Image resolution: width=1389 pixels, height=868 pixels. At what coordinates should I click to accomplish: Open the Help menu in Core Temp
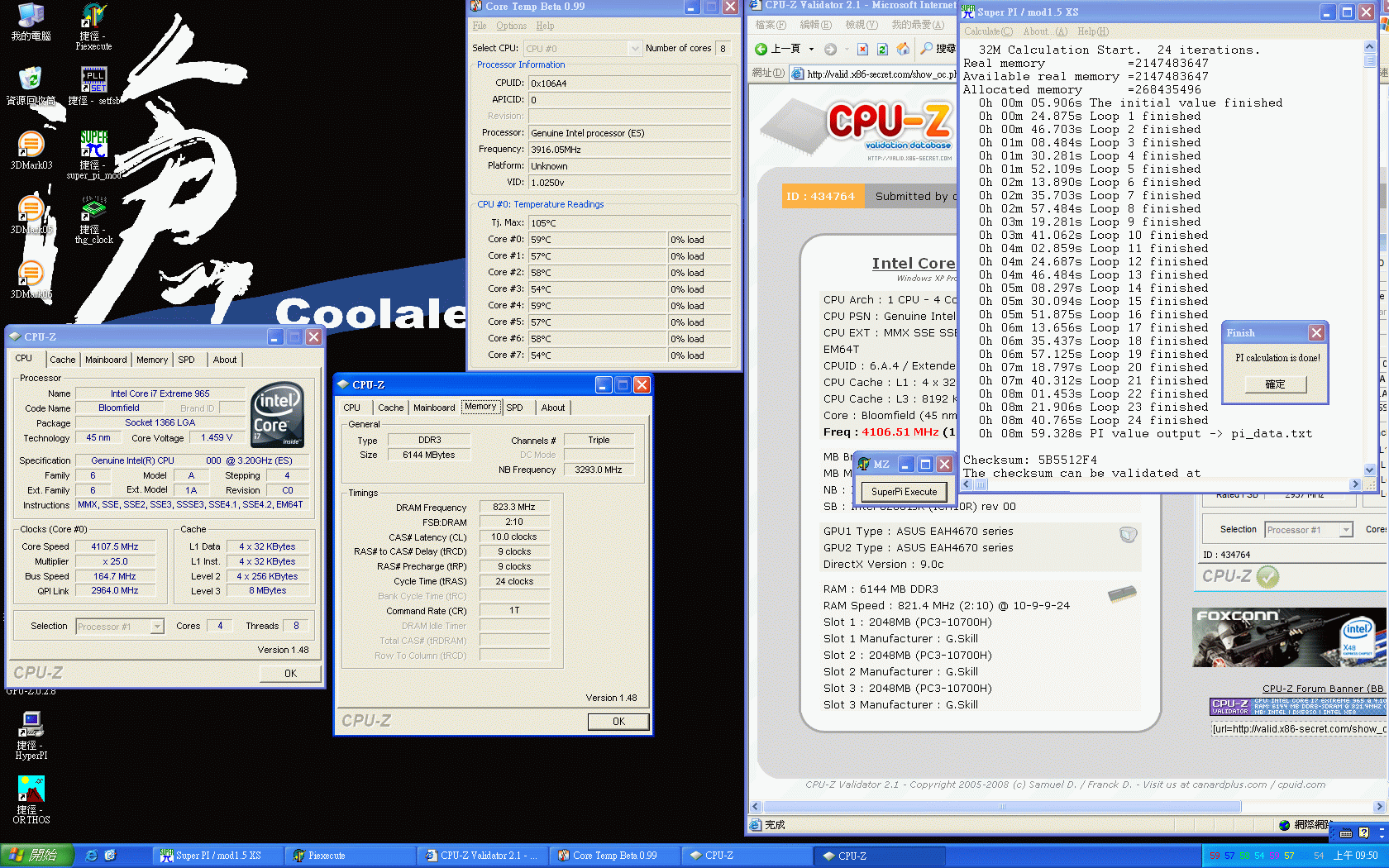coord(545,26)
